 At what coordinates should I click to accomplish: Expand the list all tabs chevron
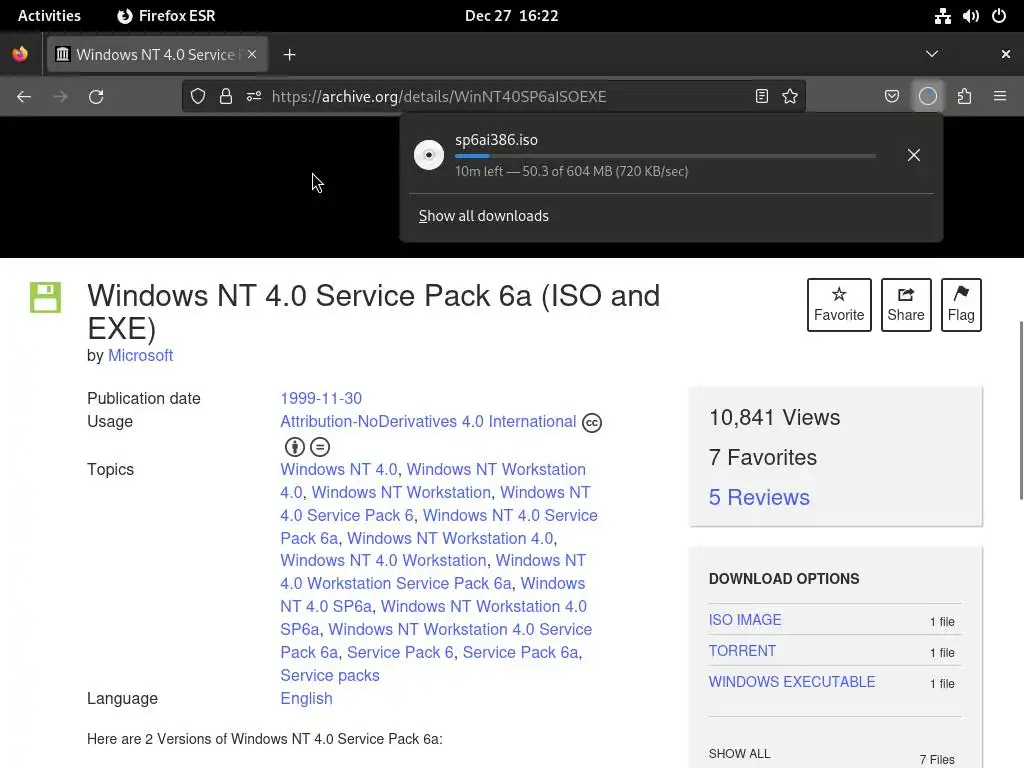(x=932, y=54)
